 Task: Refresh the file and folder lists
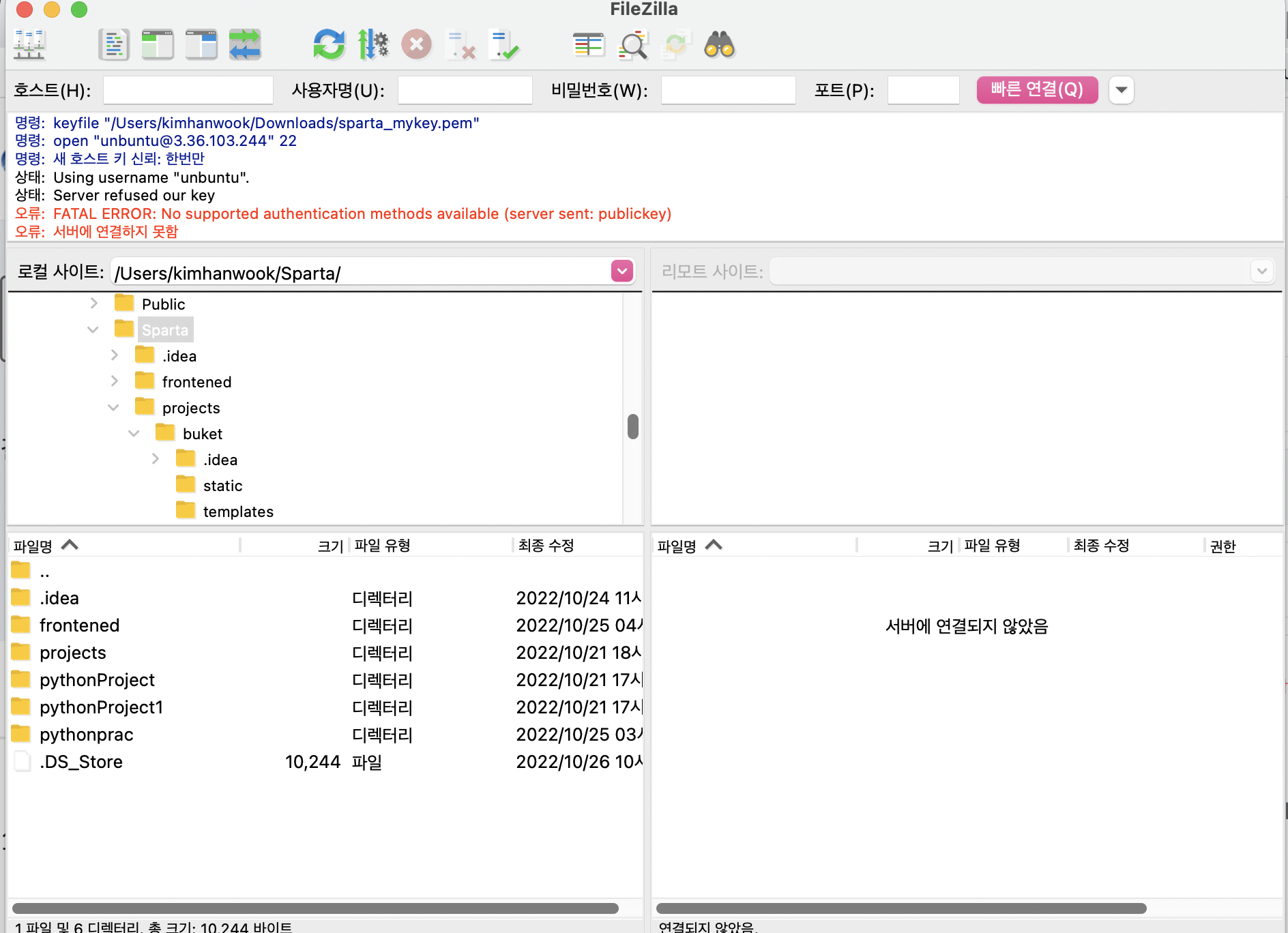coord(329,45)
